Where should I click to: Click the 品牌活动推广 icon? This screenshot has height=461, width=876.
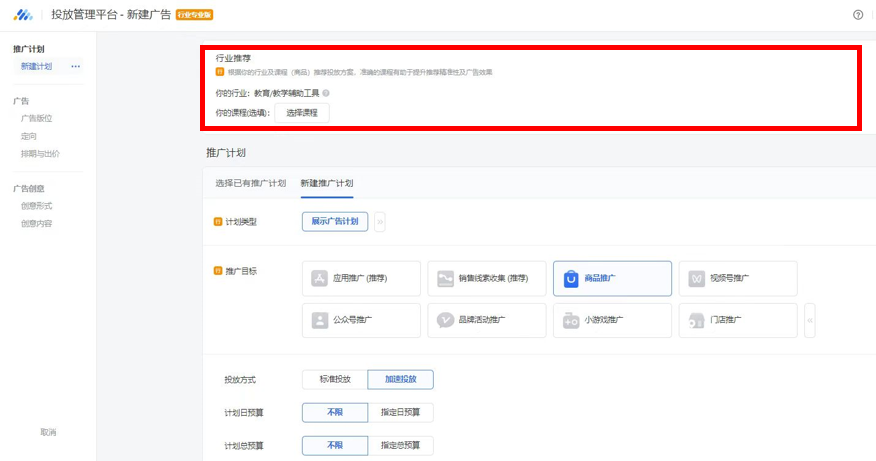click(x=445, y=320)
